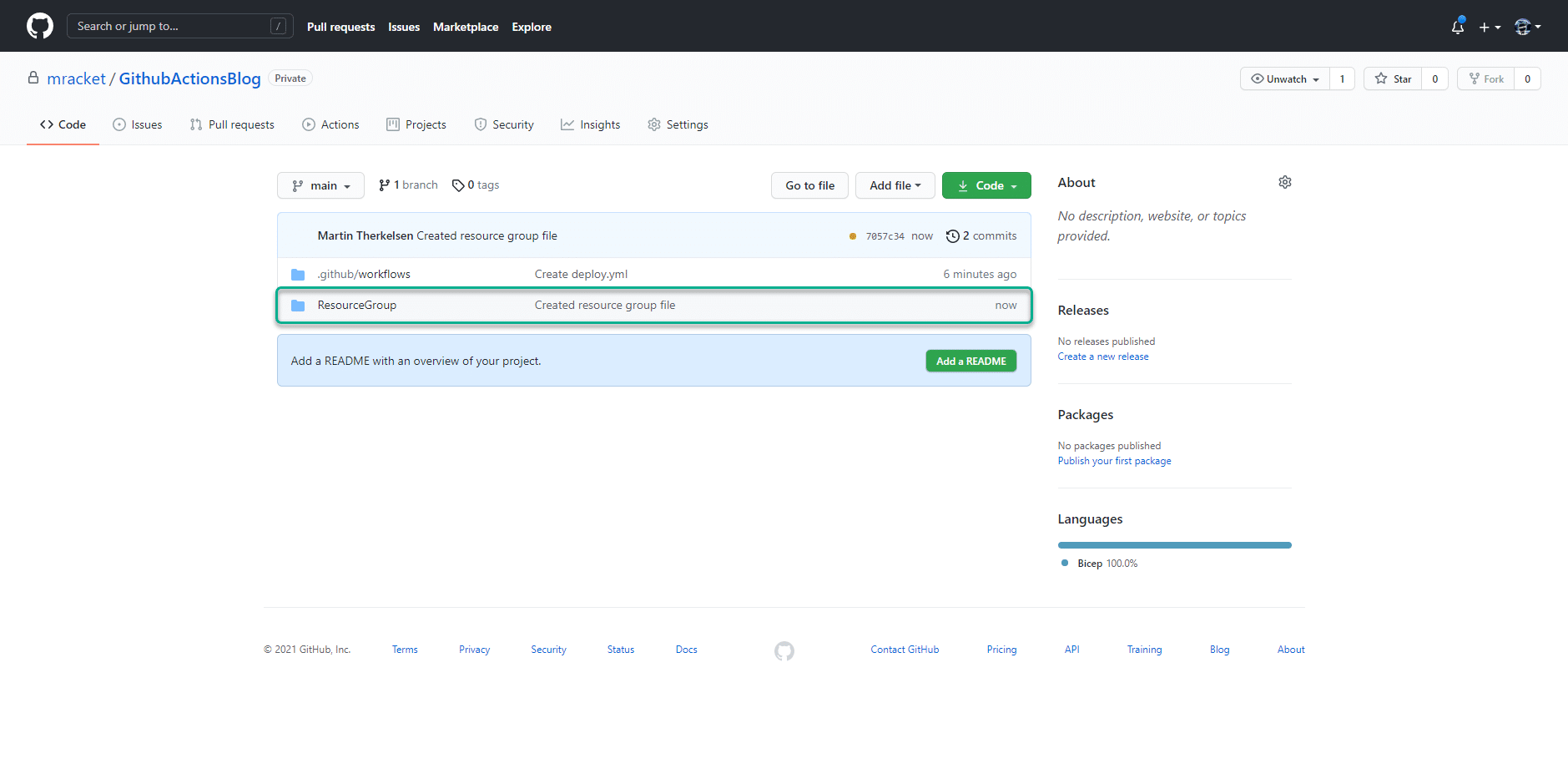Open the mracket owner link
The width and height of the screenshot is (1568, 784).
coord(76,78)
